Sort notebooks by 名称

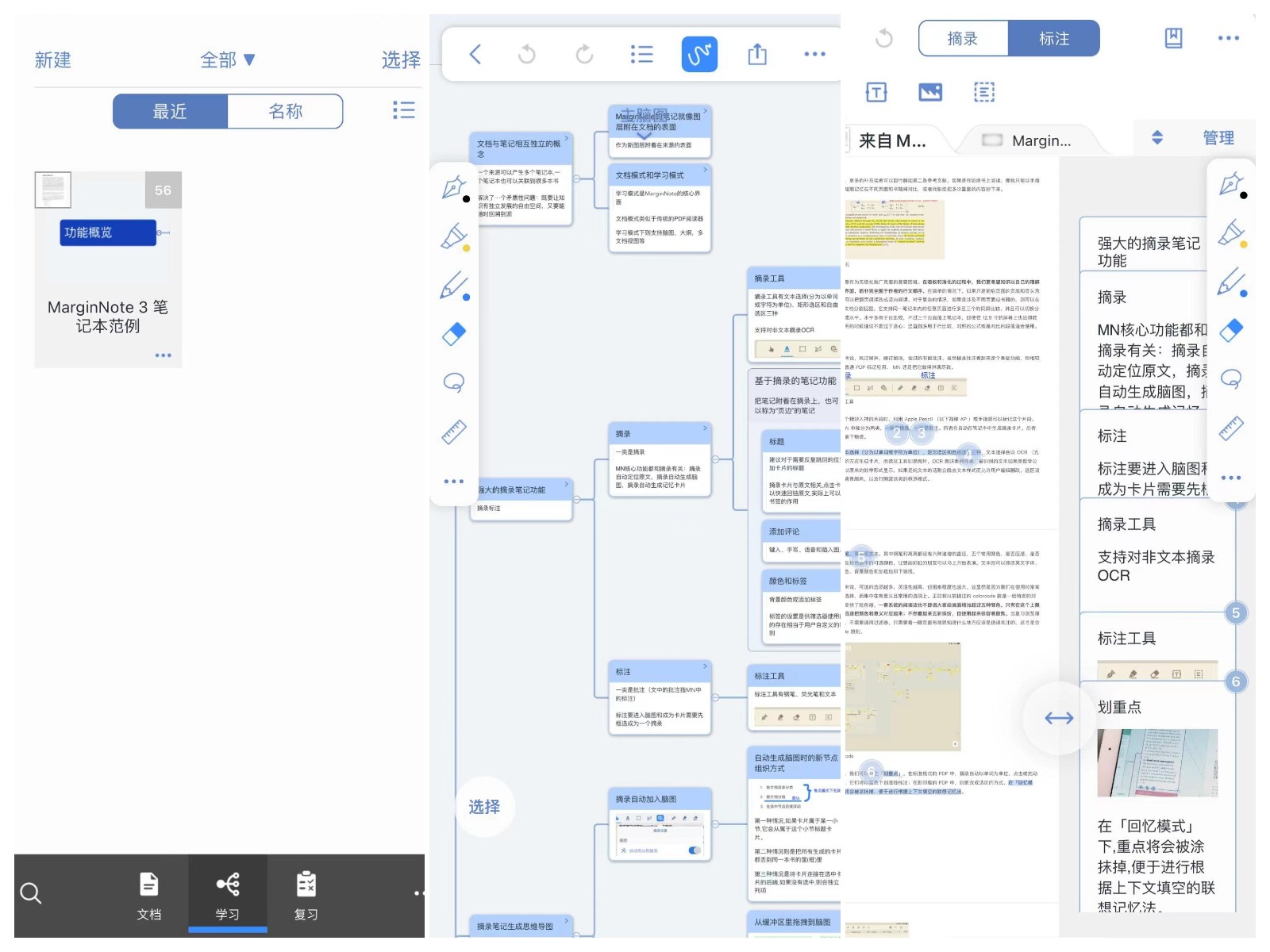click(286, 111)
